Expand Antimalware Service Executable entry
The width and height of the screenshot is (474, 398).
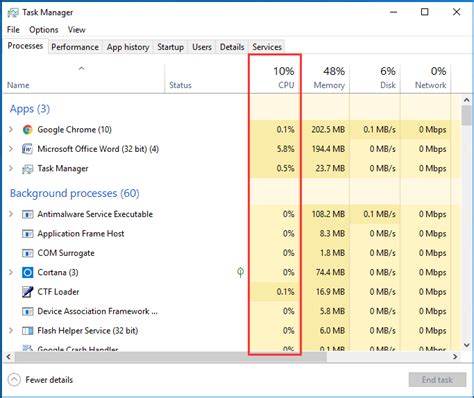click(11, 214)
